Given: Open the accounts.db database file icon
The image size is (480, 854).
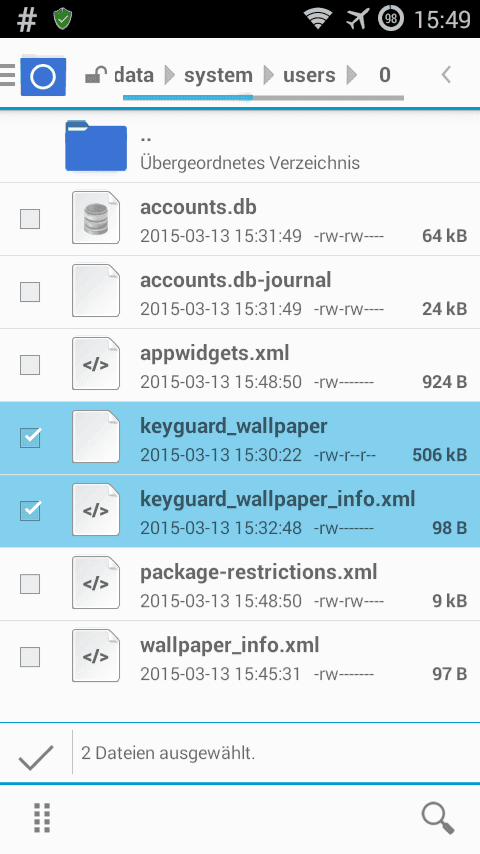Looking at the screenshot, I should click(96, 217).
